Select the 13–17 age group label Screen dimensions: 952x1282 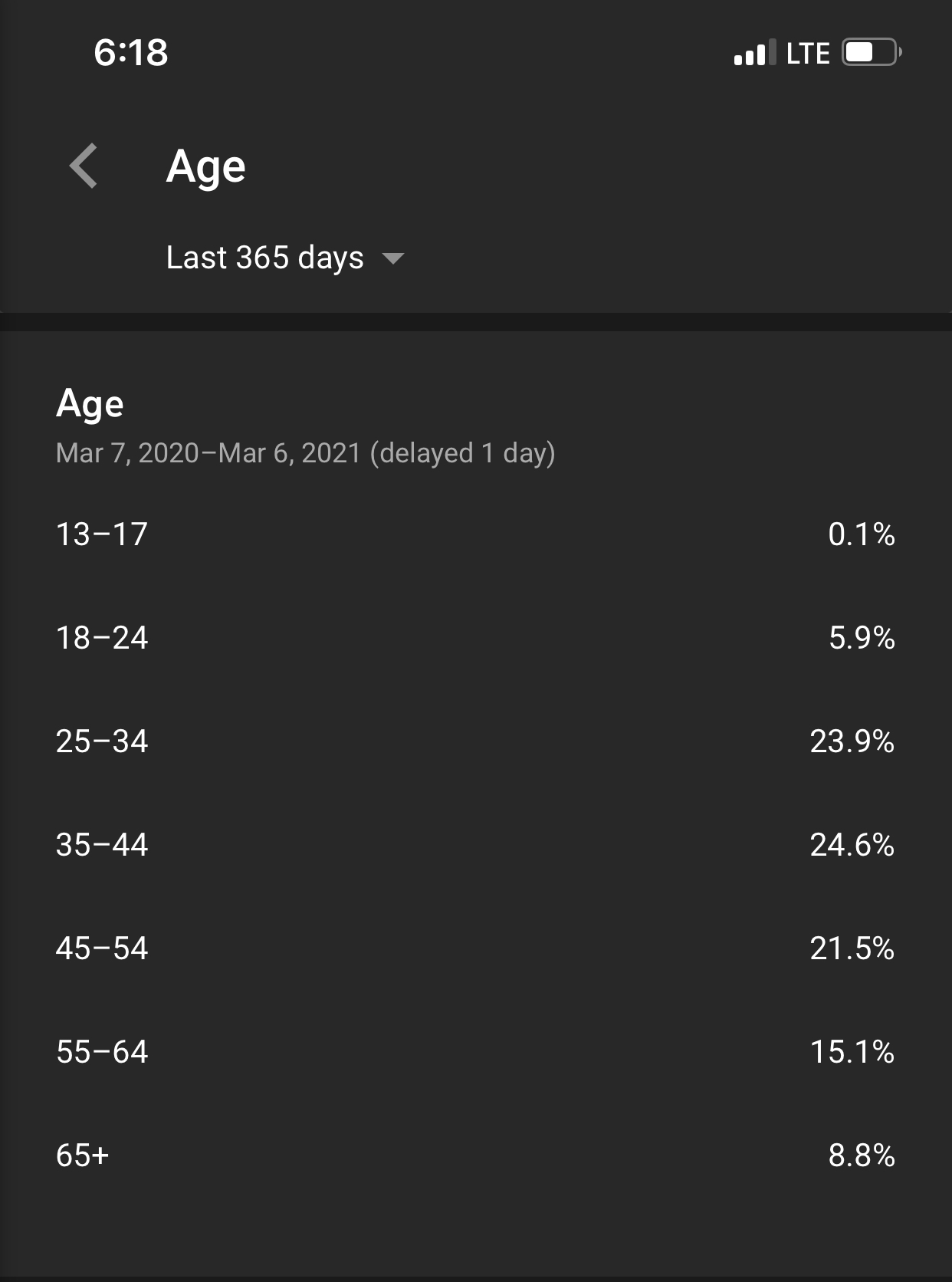point(102,534)
